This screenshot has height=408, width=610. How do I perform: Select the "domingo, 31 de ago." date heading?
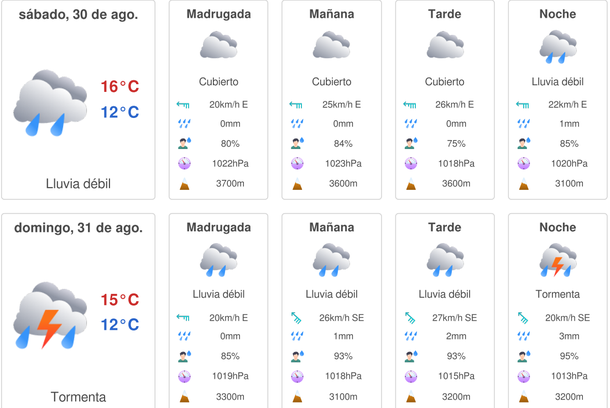78,228
